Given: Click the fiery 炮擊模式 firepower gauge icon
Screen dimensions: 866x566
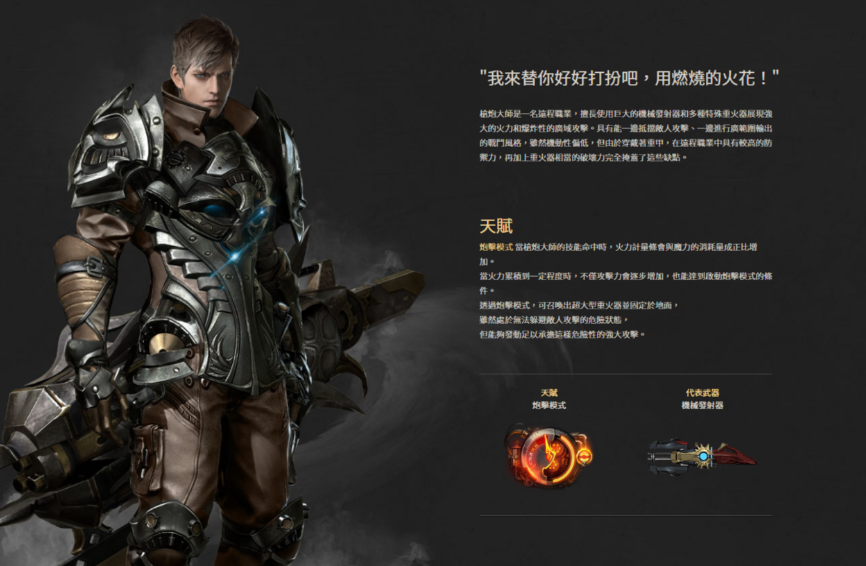Looking at the screenshot, I should click(548, 454).
